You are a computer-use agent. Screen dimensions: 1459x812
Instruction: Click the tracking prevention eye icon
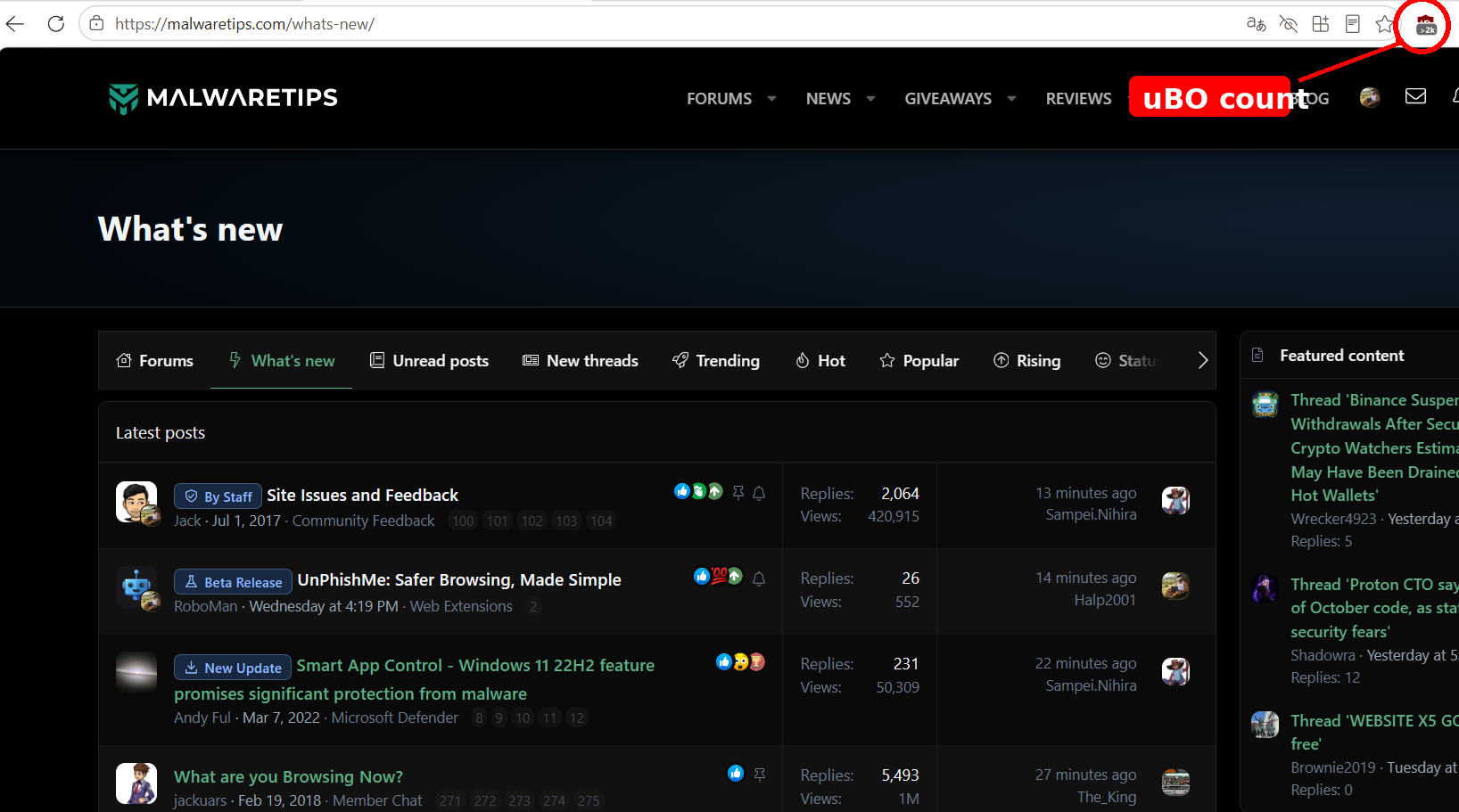click(1288, 24)
